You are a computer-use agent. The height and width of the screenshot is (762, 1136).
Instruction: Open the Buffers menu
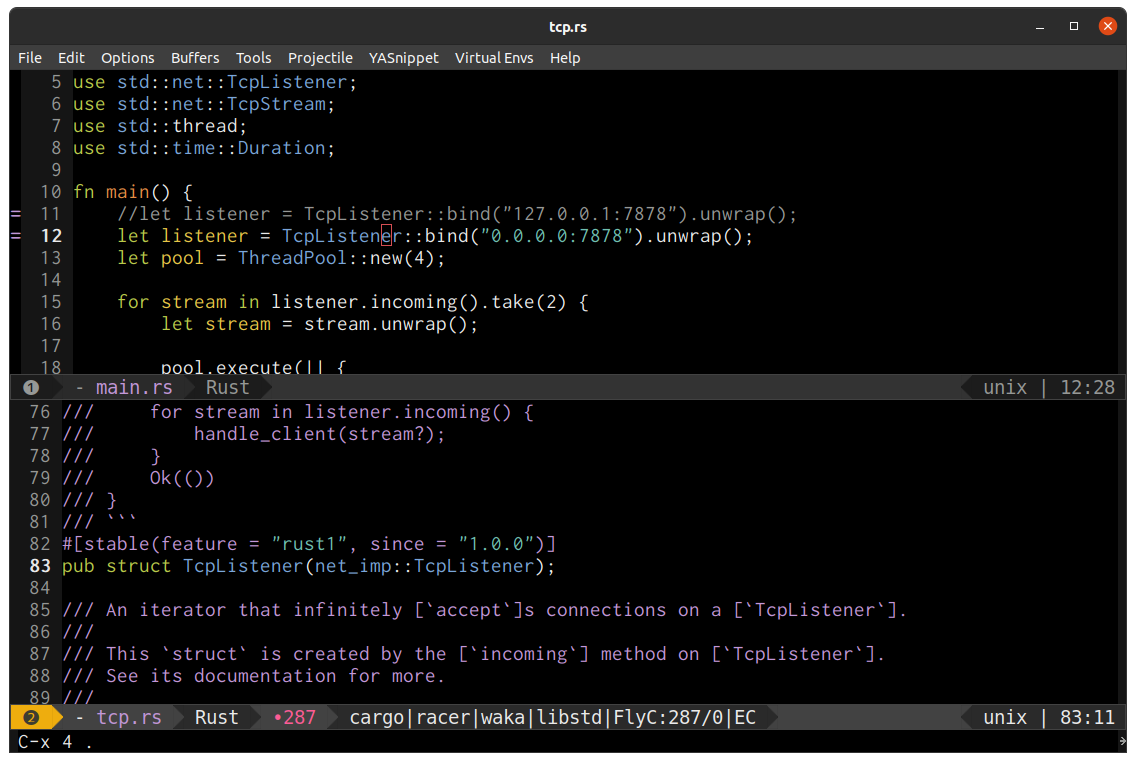(x=195, y=58)
